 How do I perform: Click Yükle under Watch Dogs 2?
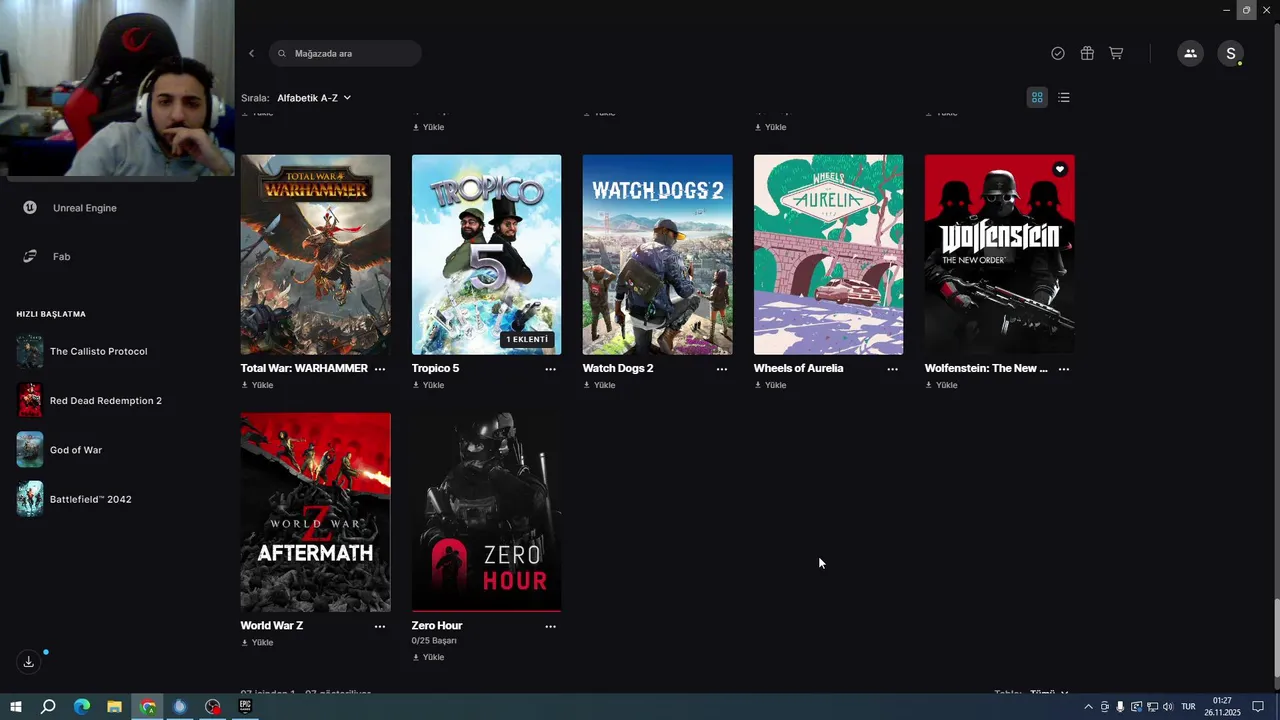pyautogui.click(x=599, y=385)
